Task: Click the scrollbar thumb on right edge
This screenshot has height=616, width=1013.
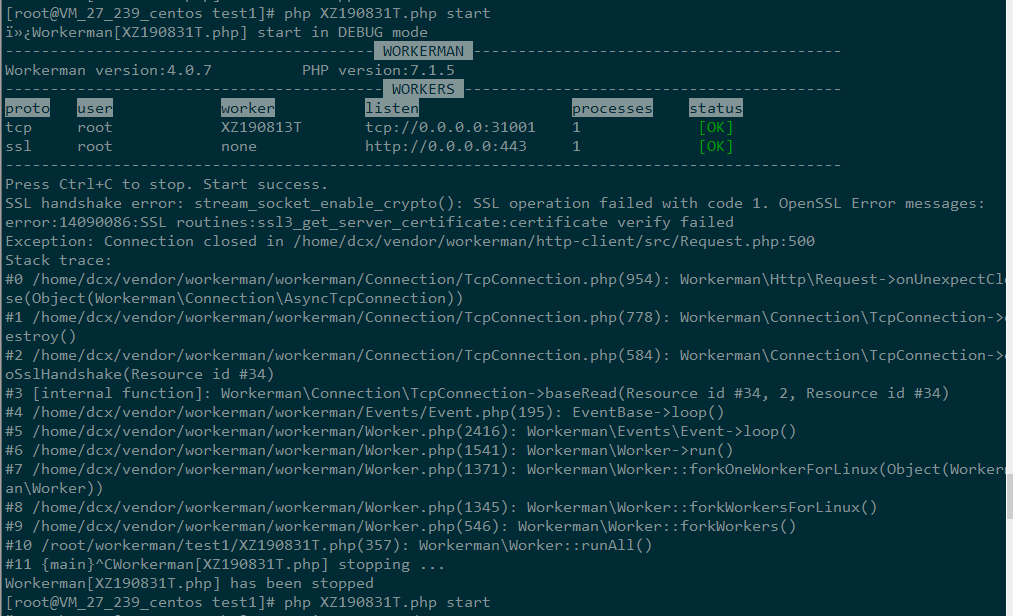Action: tap(1009, 497)
